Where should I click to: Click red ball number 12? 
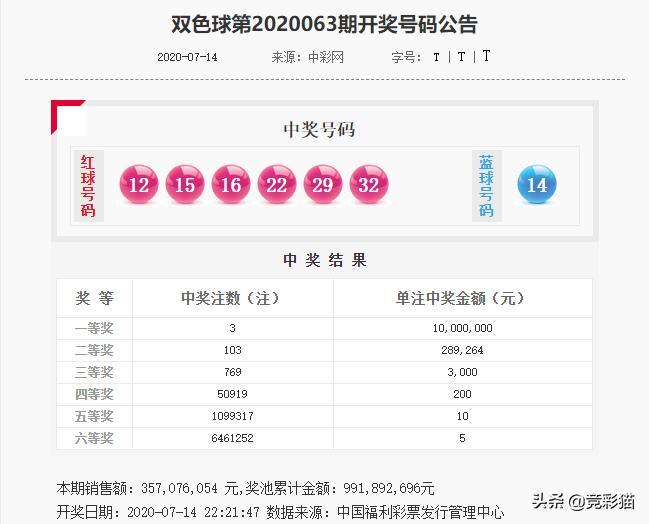point(139,184)
